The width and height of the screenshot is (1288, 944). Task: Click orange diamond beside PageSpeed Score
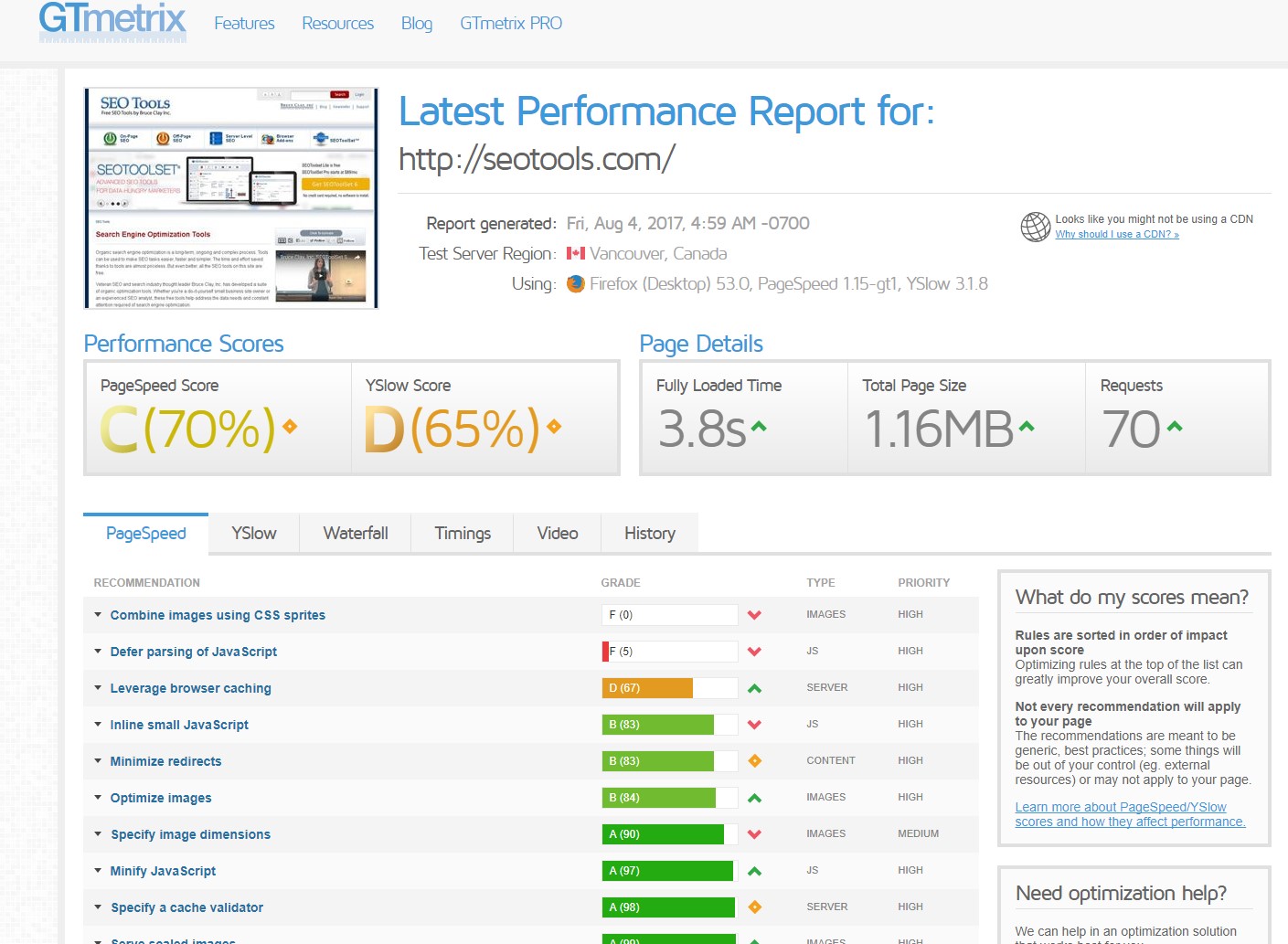pos(290,427)
